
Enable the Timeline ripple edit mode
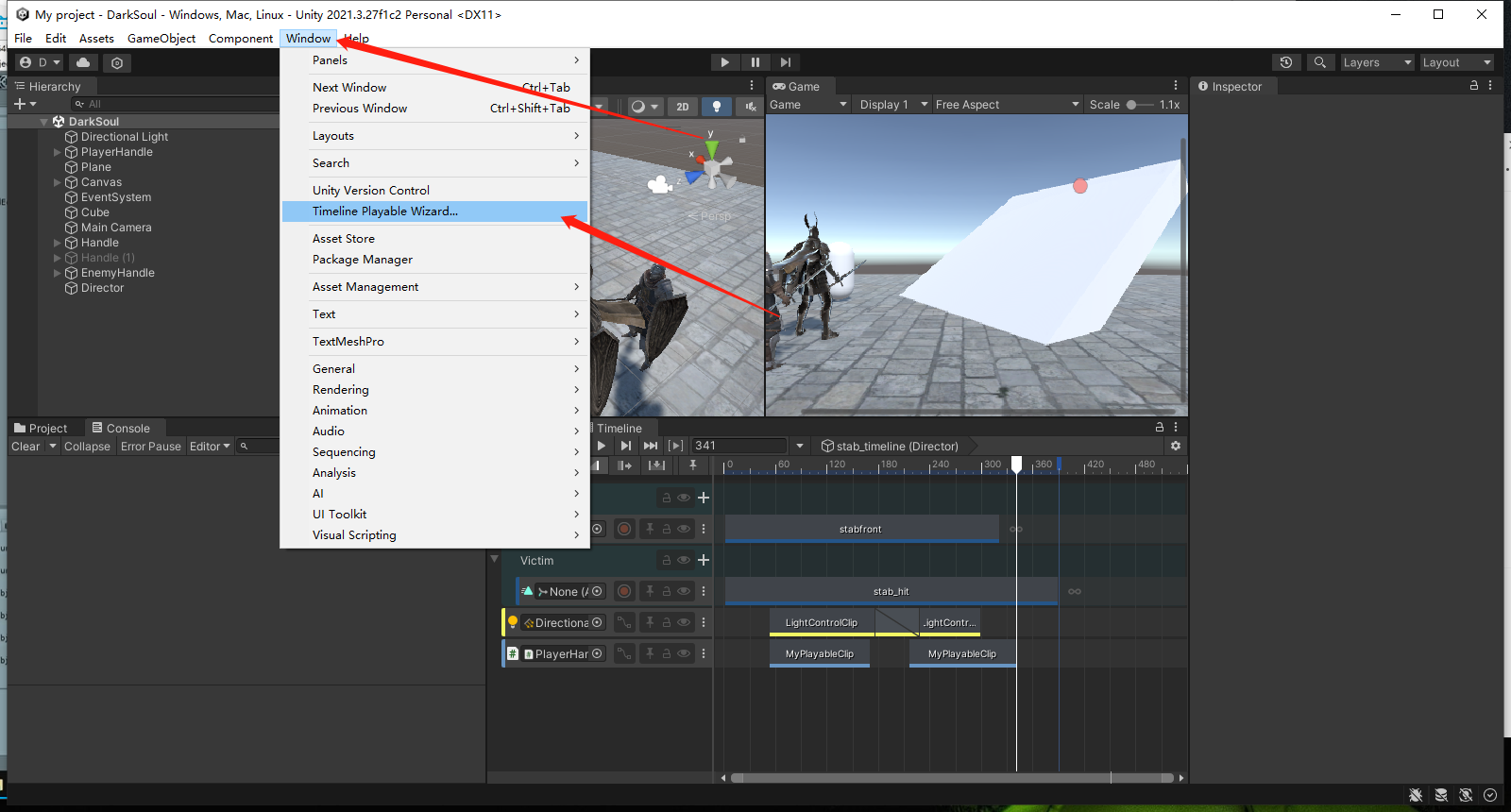point(624,465)
